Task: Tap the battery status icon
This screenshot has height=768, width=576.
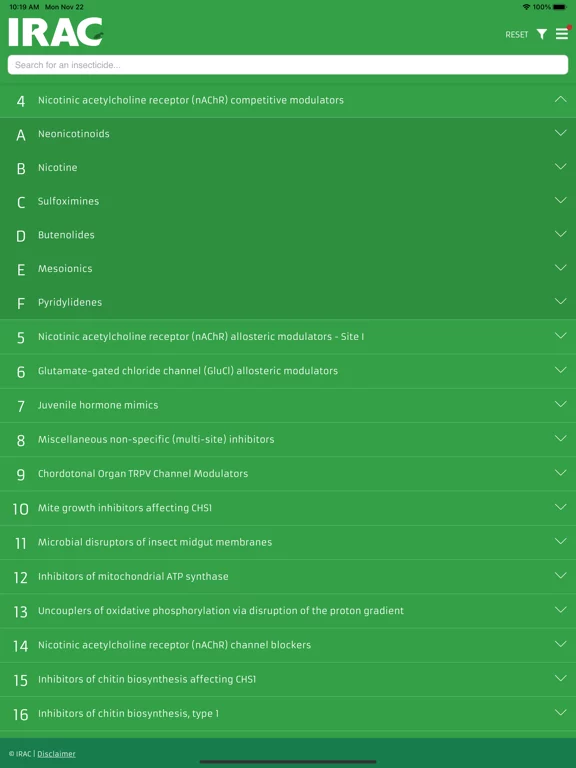Action: pyautogui.click(x=559, y=7)
